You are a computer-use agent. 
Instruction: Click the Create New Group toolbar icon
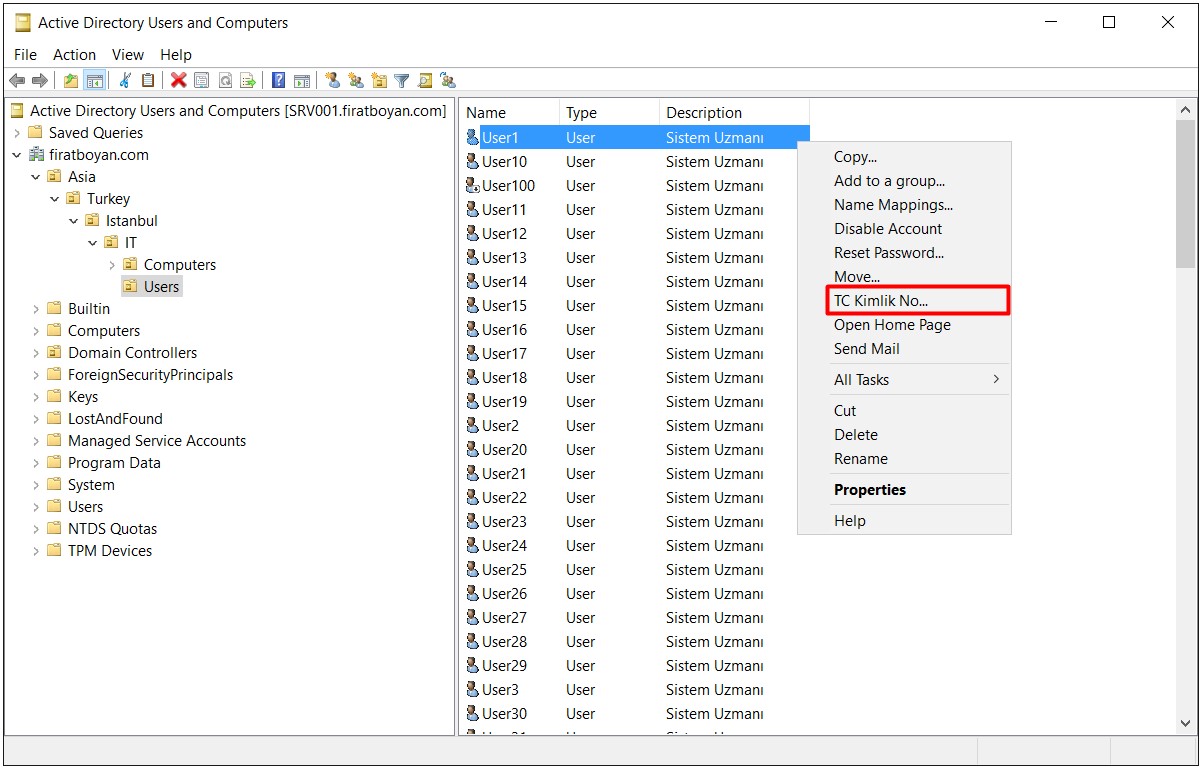[355, 81]
